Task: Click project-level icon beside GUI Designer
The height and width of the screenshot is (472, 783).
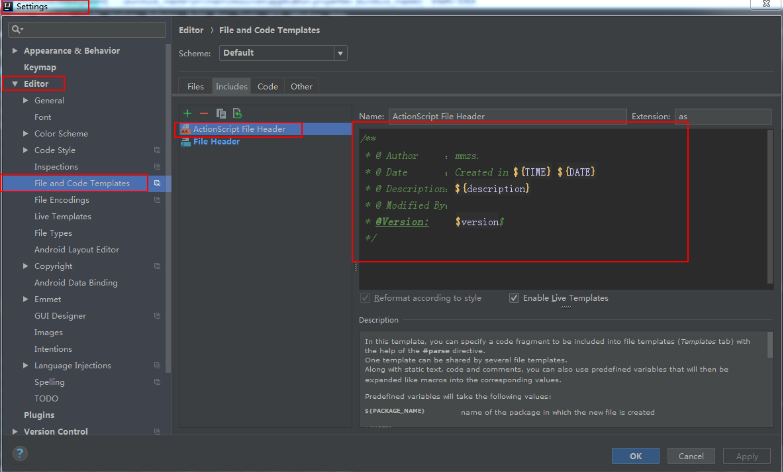Action: (x=157, y=316)
